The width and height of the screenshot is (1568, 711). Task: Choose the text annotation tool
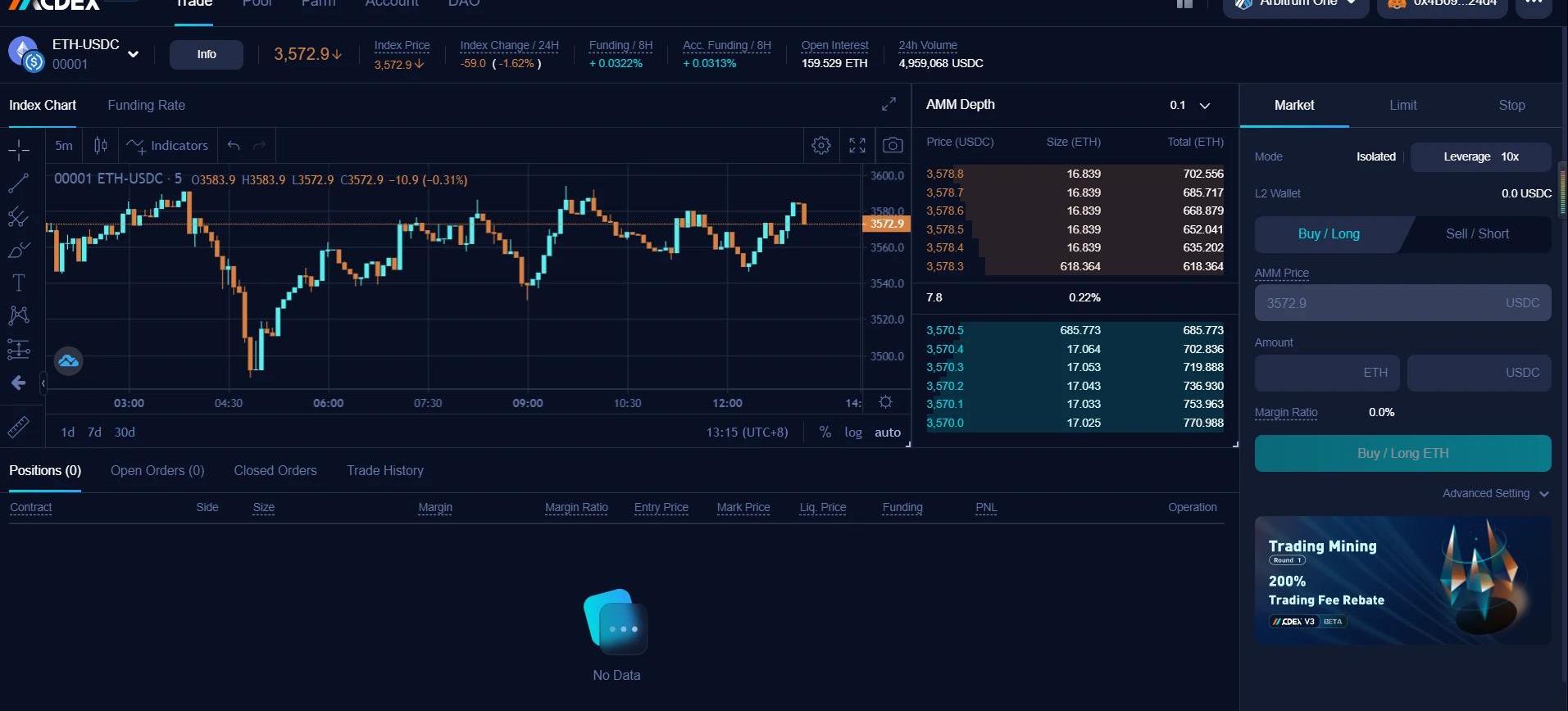18,283
